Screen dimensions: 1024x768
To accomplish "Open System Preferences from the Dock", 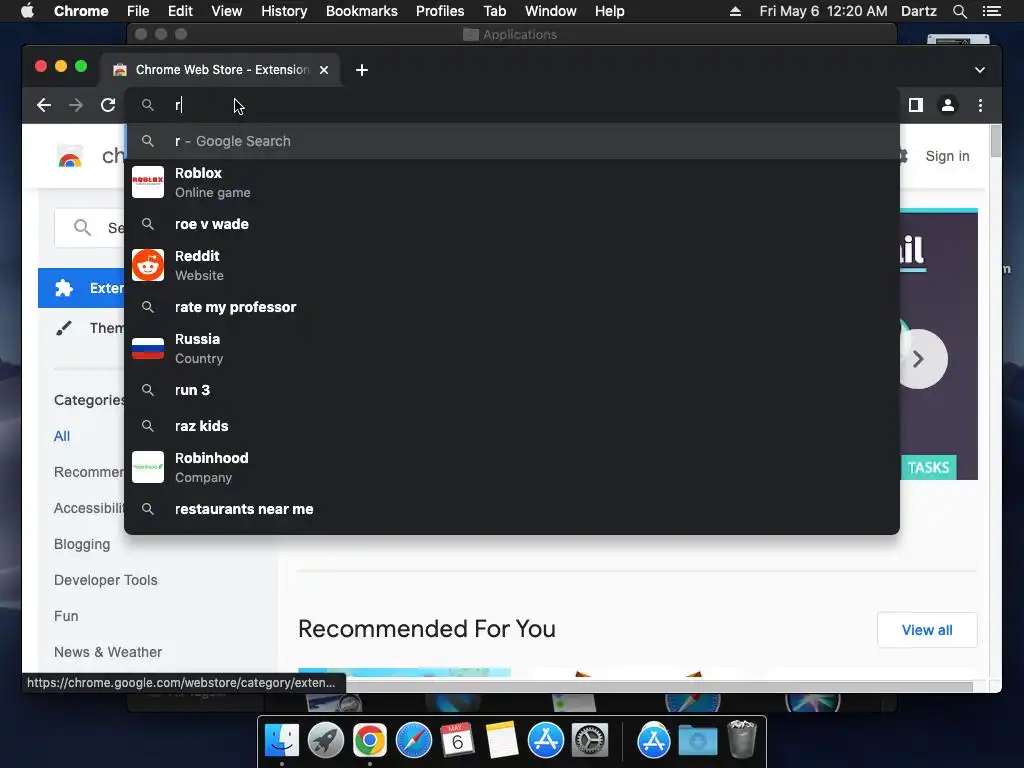I will tap(590, 741).
